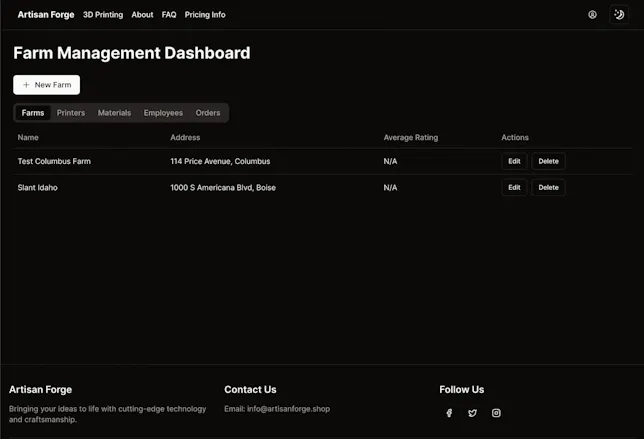644x439 pixels.
Task: Click the Address column header
Action: (x=185, y=138)
